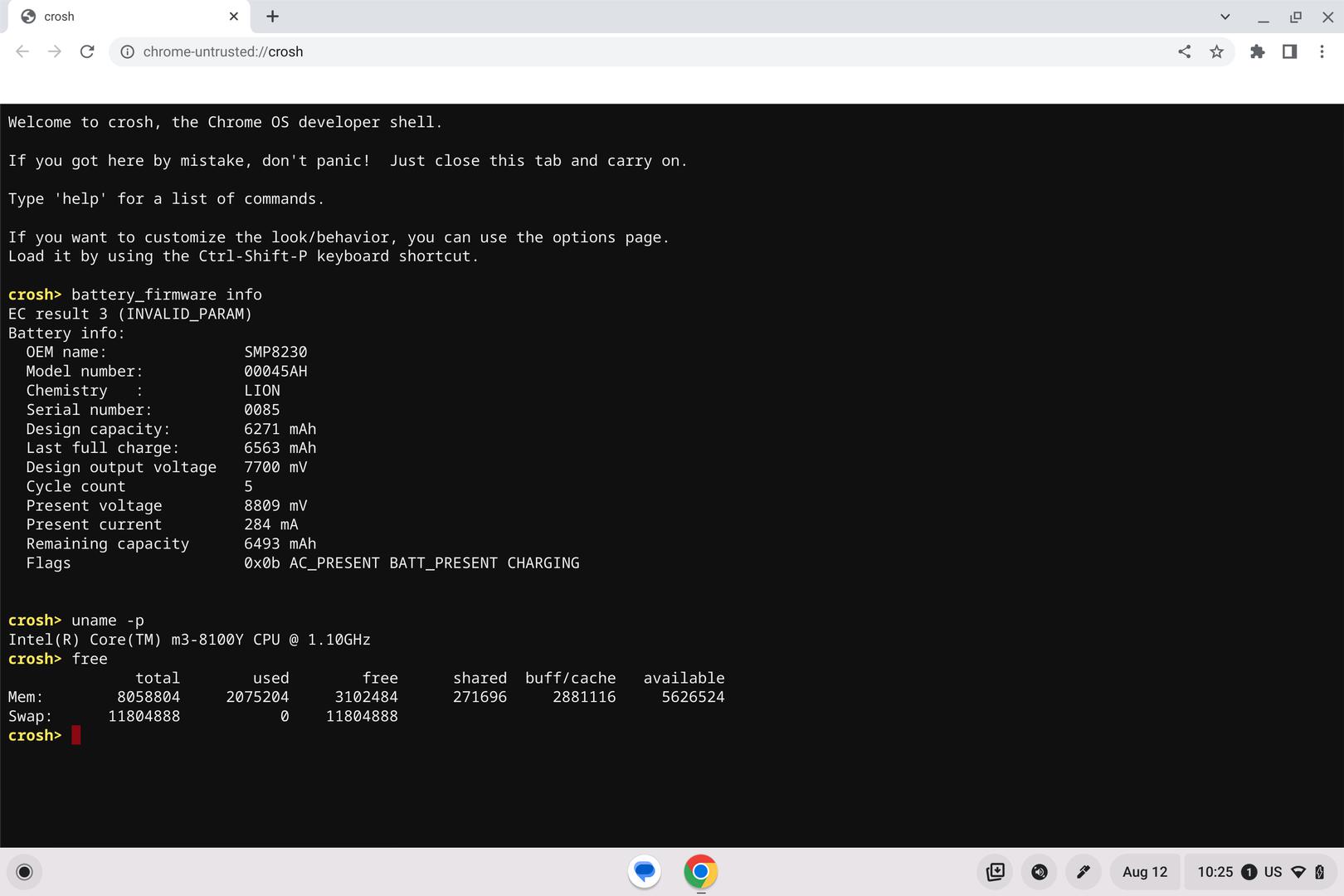Click the Mem total value 8058804

(x=149, y=697)
